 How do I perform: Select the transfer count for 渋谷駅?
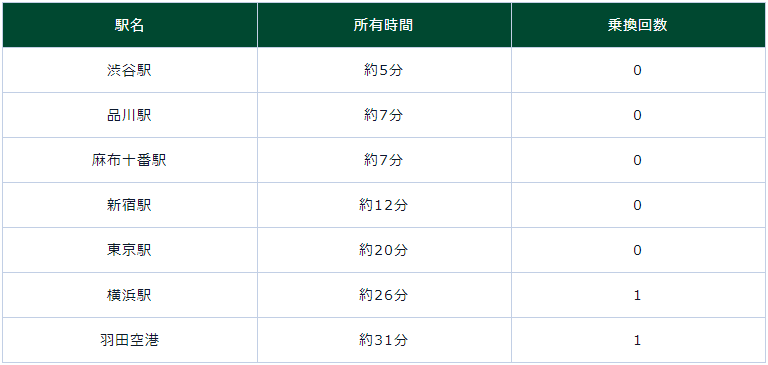[x=638, y=70]
